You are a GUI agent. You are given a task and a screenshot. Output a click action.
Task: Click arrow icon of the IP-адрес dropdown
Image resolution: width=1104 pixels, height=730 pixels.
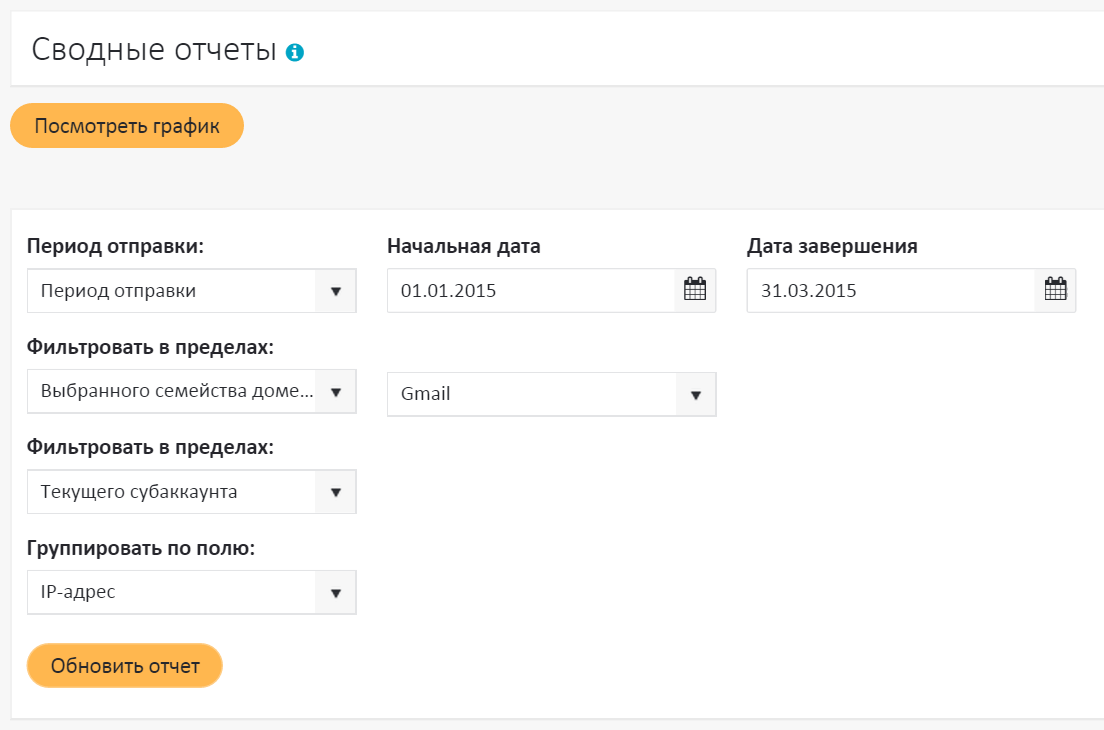coord(336,592)
